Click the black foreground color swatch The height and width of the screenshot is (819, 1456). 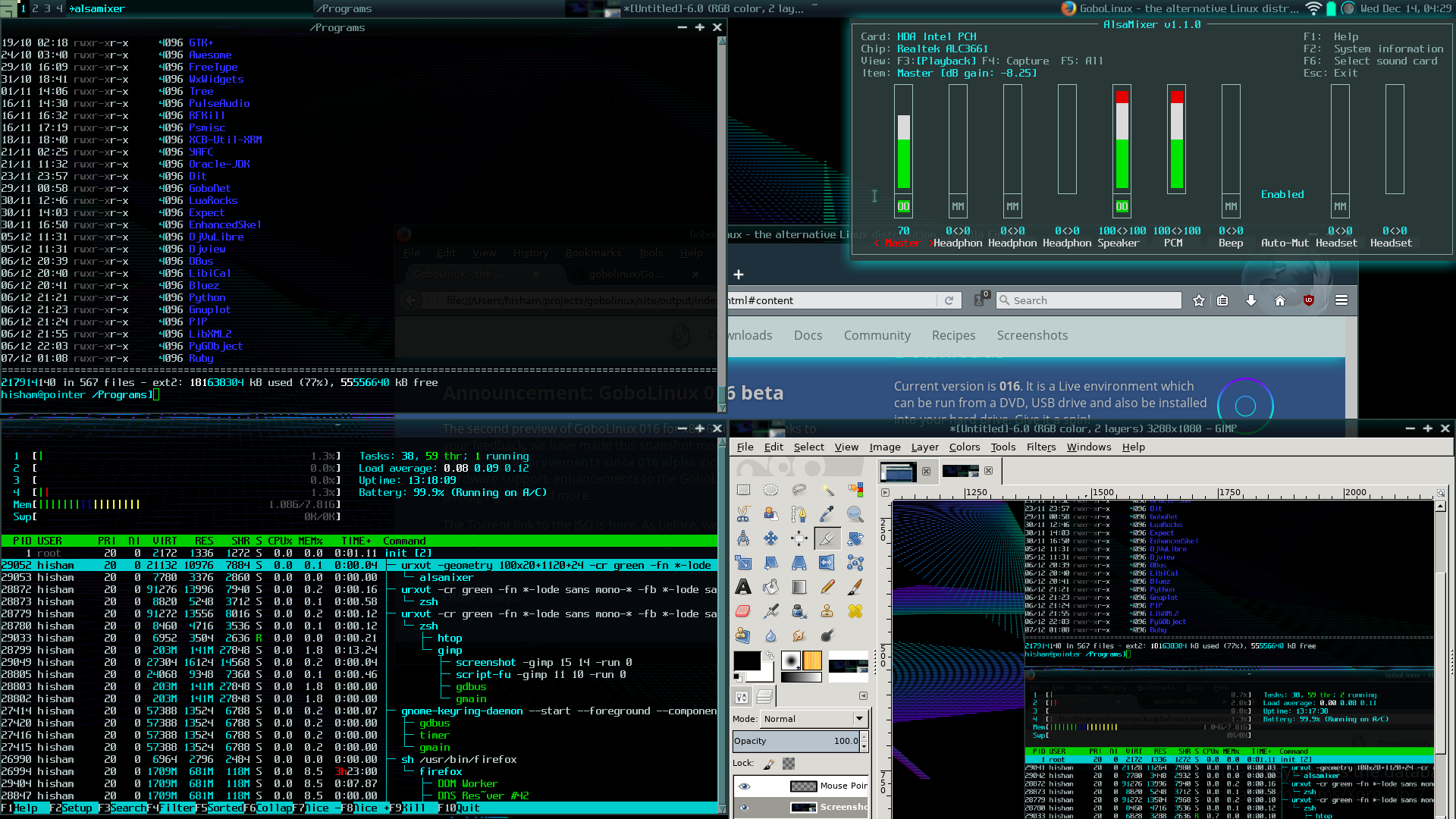(x=746, y=661)
